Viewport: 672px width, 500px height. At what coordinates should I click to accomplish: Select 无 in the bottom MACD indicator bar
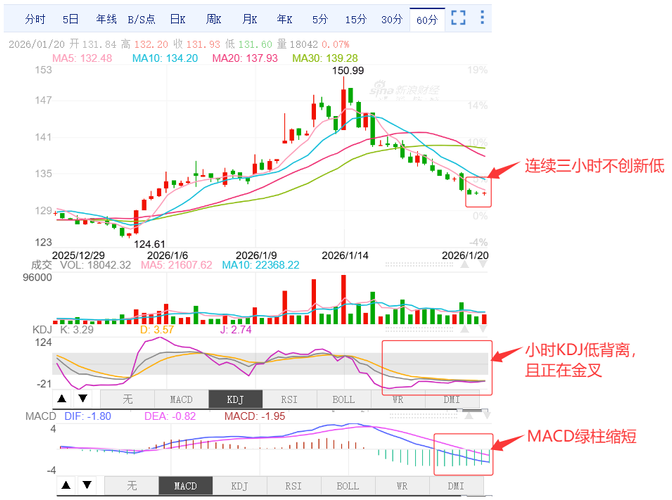tap(132, 486)
